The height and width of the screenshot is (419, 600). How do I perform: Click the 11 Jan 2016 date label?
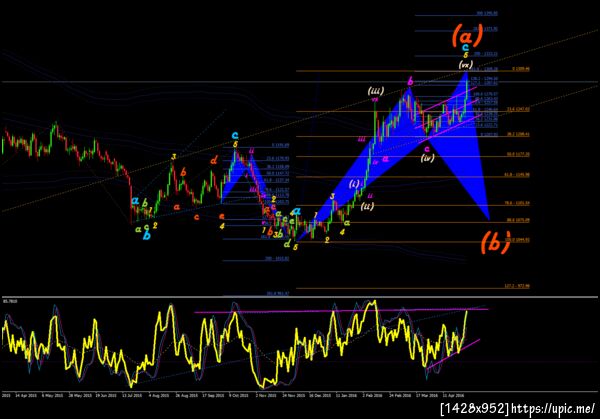pos(346,395)
